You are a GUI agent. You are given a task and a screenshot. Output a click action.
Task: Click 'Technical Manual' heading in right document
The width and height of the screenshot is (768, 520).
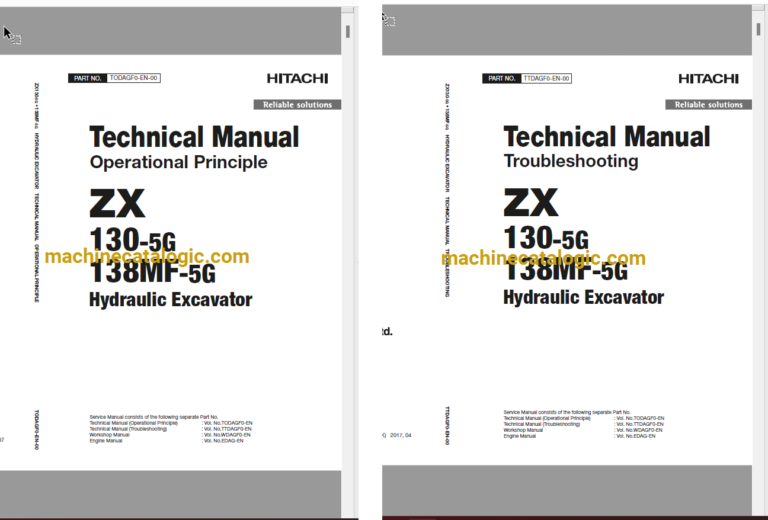[x=607, y=136]
